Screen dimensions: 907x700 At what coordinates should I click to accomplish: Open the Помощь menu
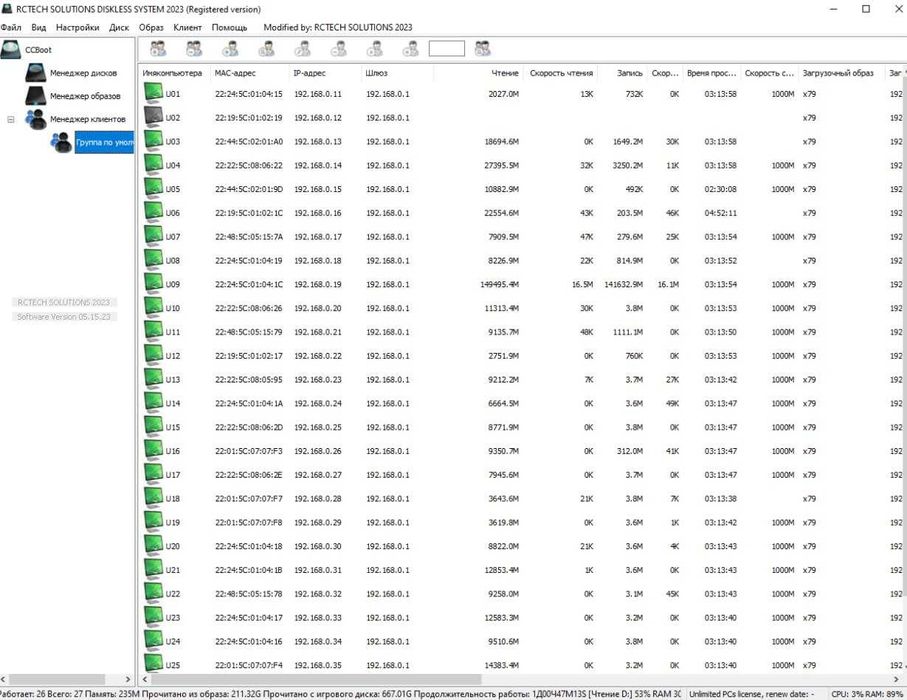pos(229,27)
